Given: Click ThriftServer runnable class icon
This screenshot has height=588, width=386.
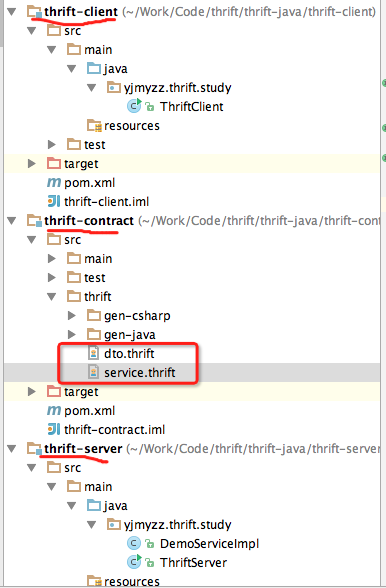Looking at the screenshot, I should [x=134, y=562].
